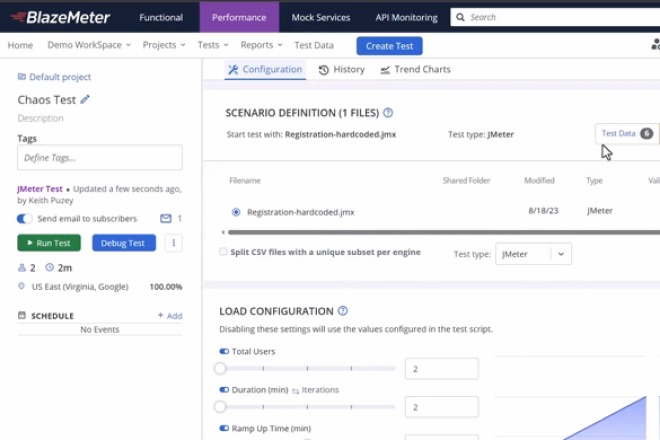Click the green Run Test button
660x440 pixels.
(49, 243)
